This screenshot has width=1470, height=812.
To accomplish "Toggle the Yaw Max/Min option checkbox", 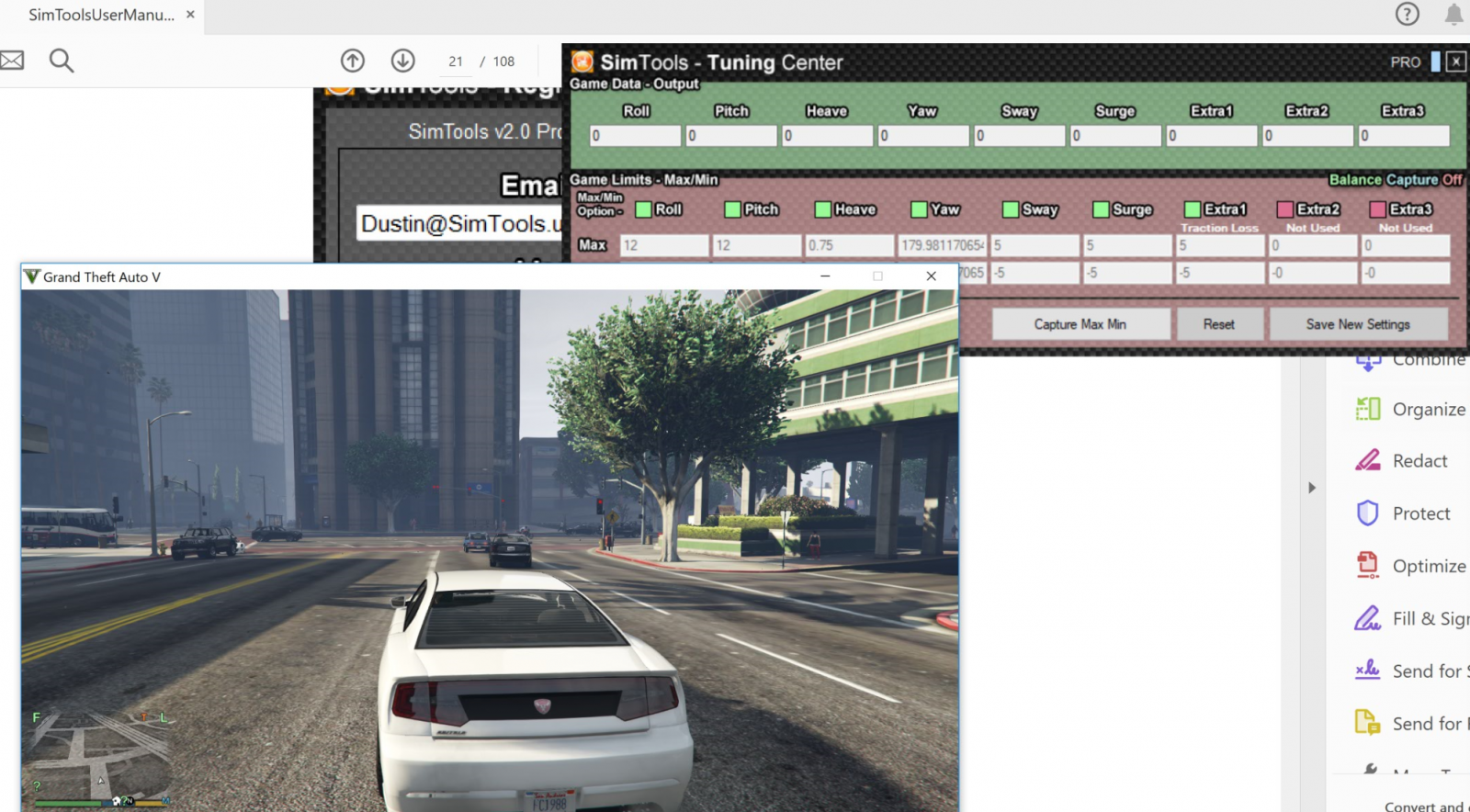I will click(919, 209).
